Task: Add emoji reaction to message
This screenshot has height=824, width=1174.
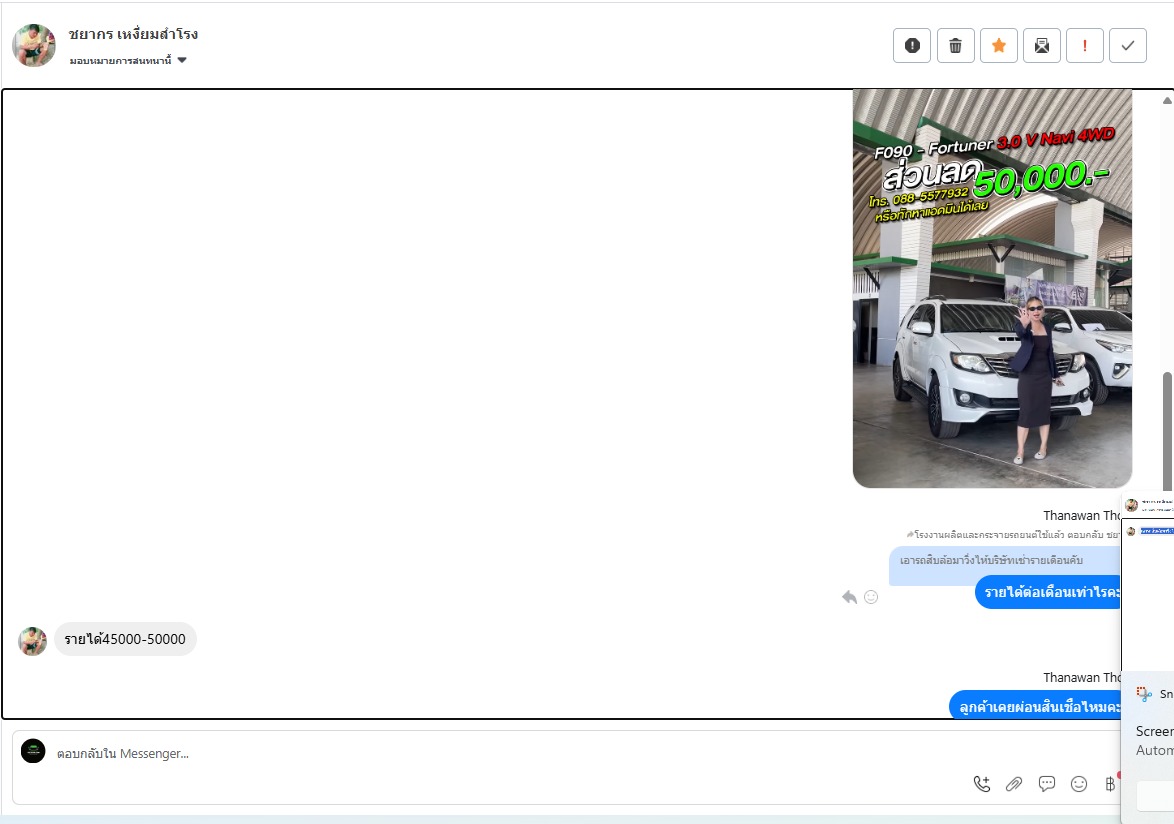Action: (871, 596)
